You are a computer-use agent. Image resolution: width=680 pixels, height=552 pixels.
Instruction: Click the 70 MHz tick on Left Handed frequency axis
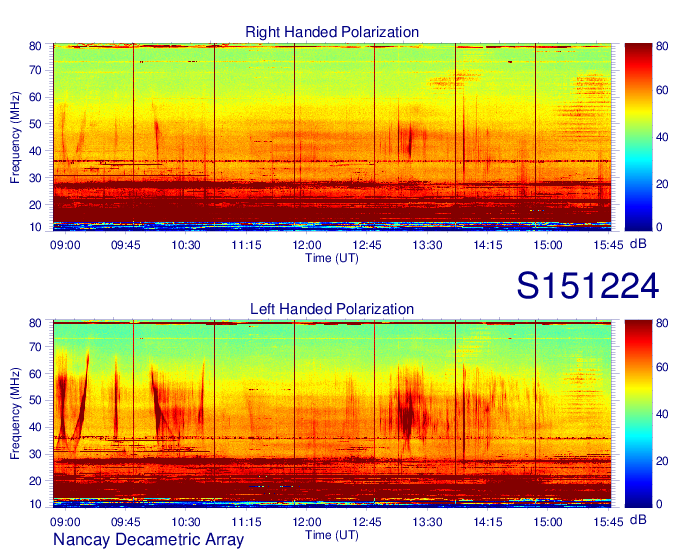35,347
